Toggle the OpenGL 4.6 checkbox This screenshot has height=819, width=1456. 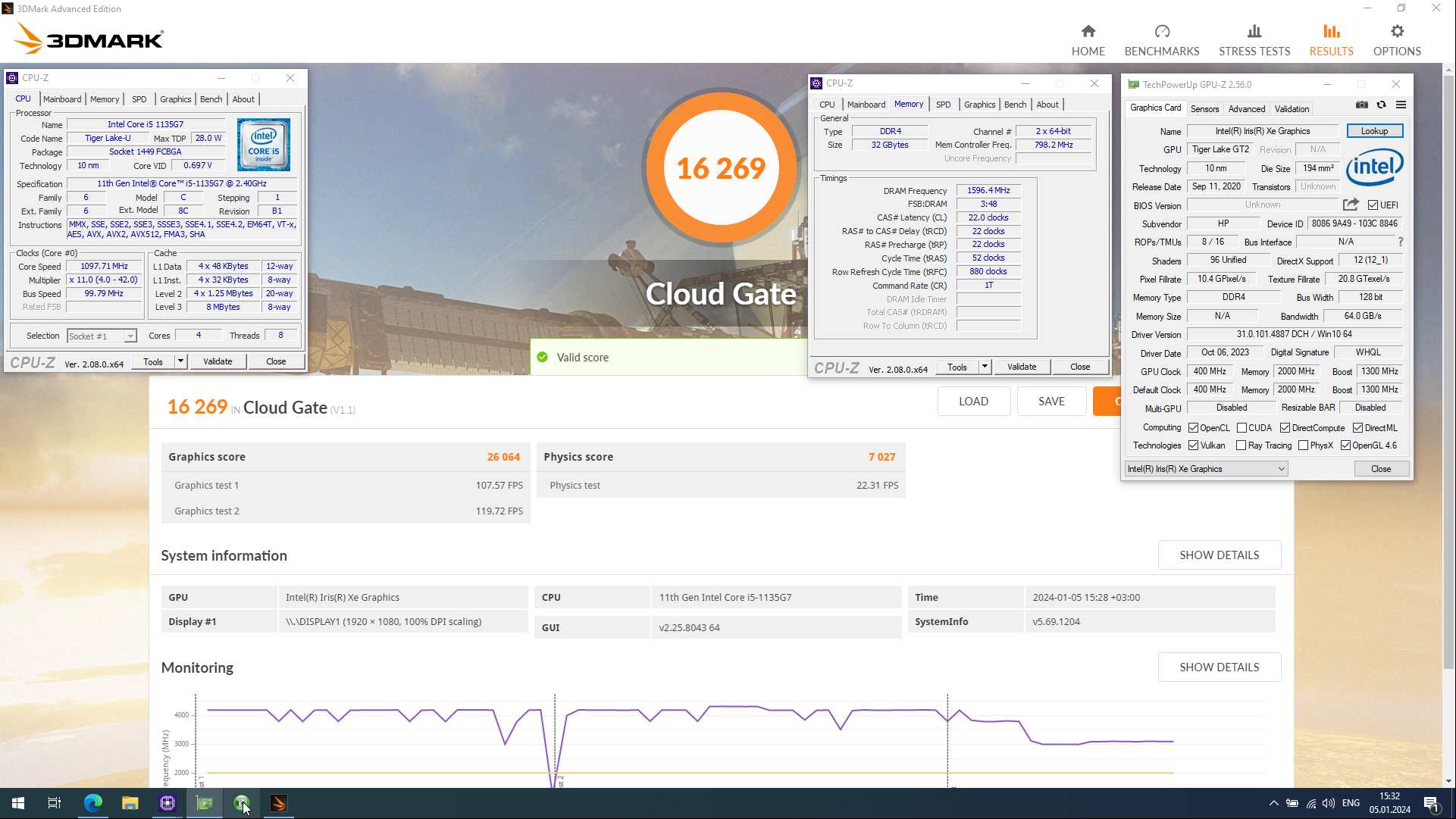point(1345,445)
